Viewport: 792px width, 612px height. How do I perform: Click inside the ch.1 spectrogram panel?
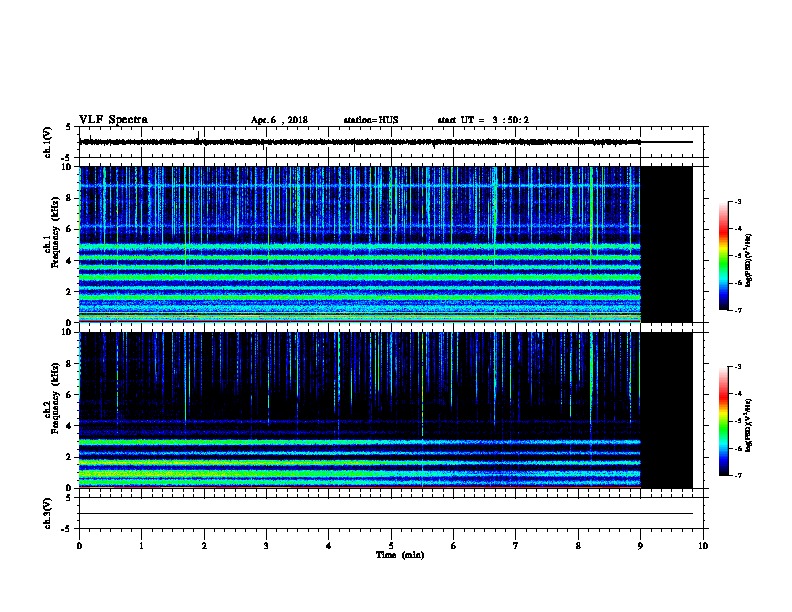(386, 244)
